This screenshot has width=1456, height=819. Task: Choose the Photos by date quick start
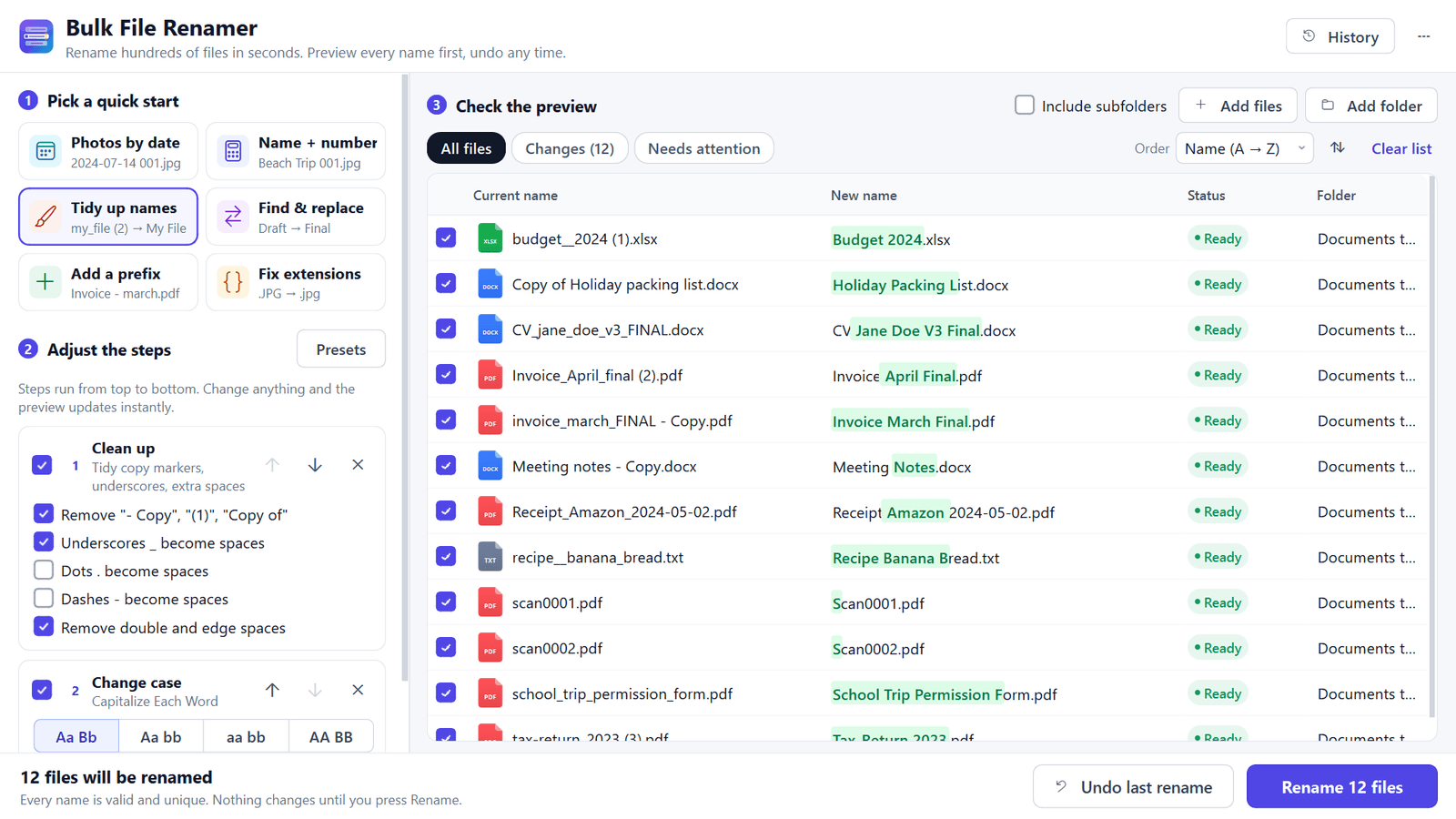108,151
